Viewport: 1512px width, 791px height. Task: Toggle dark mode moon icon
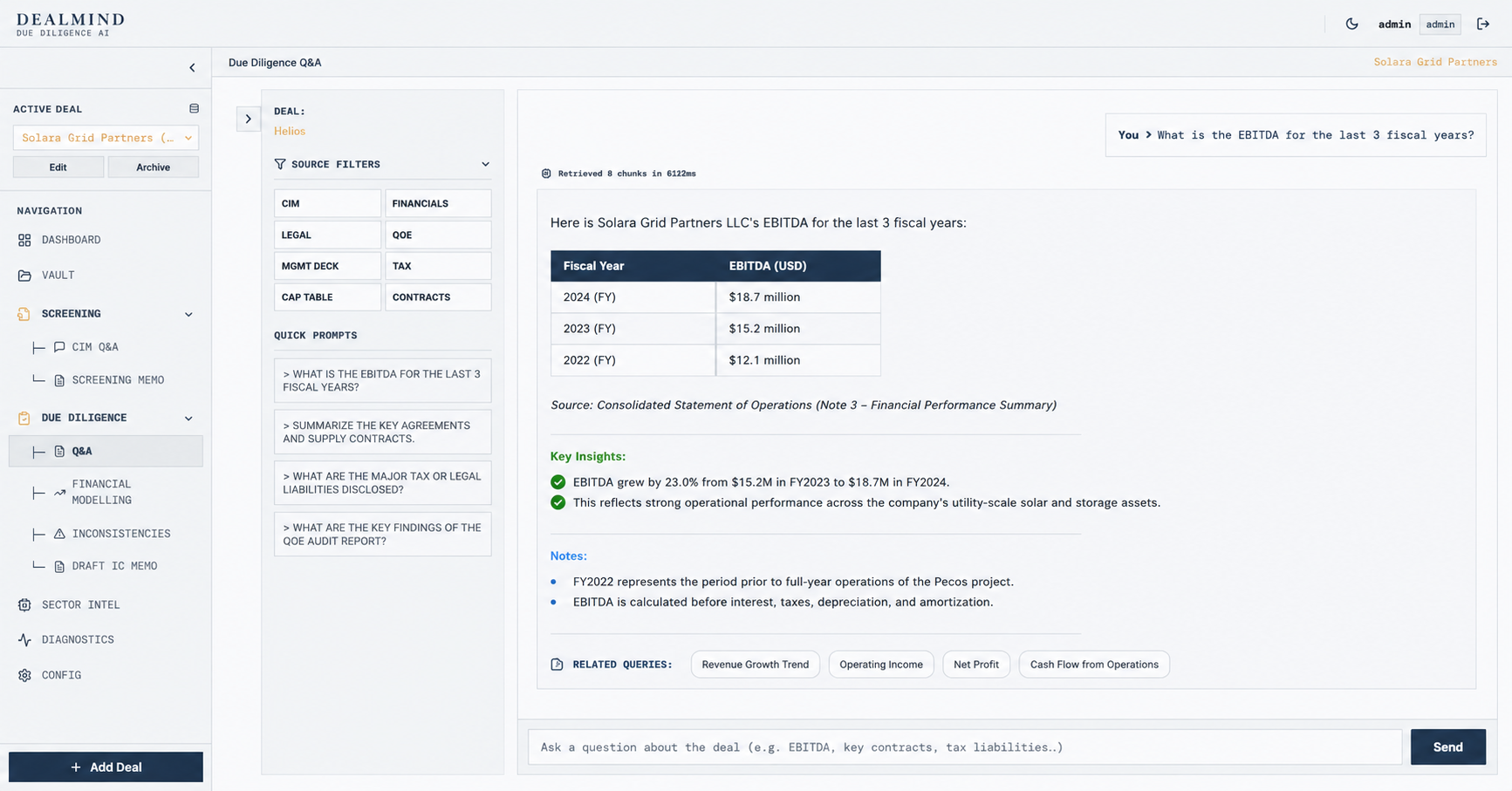pyautogui.click(x=1351, y=24)
